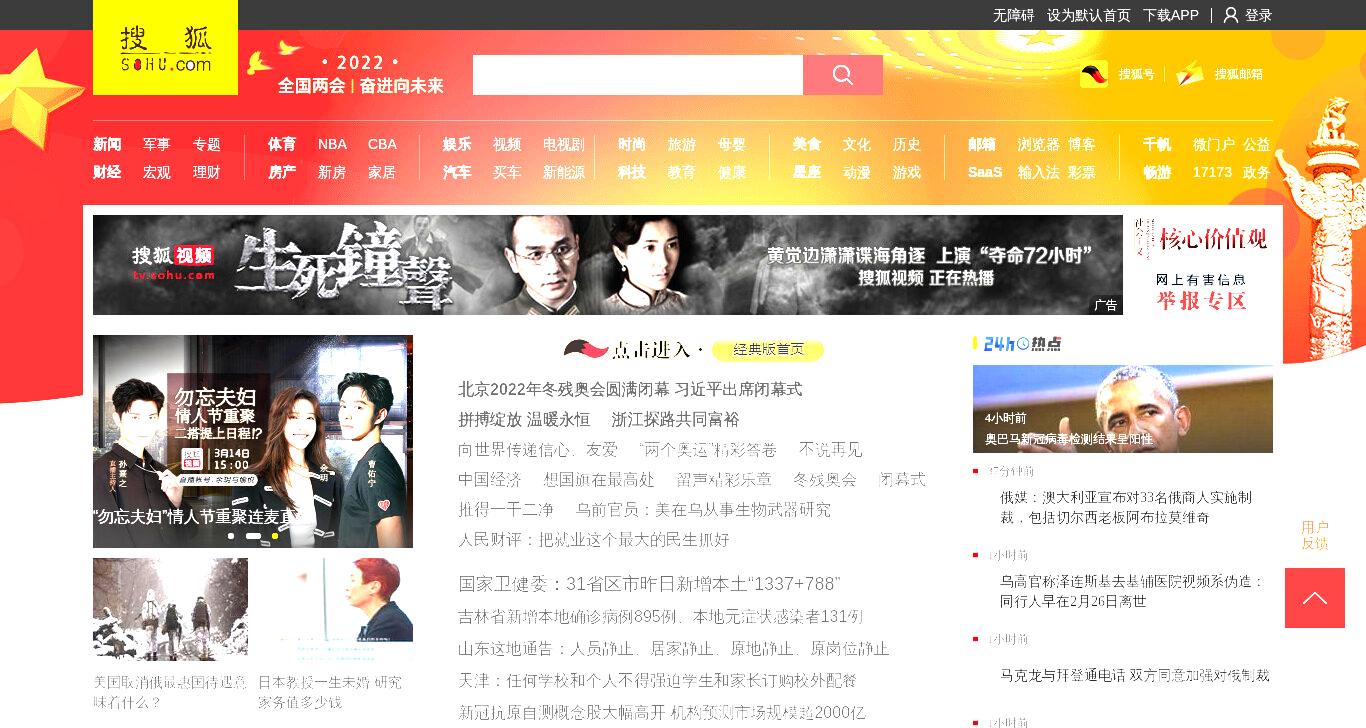Open the 体育 channel
Viewport: 1366px width, 728px height.
[282, 144]
